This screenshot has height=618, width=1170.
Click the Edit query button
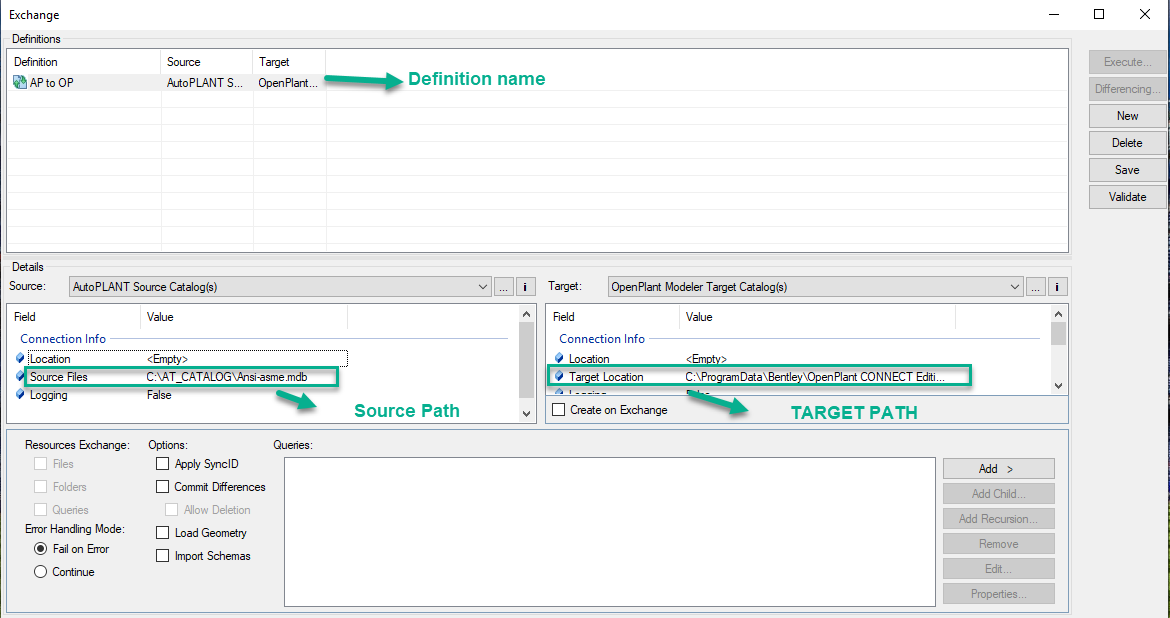(x=998, y=569)
